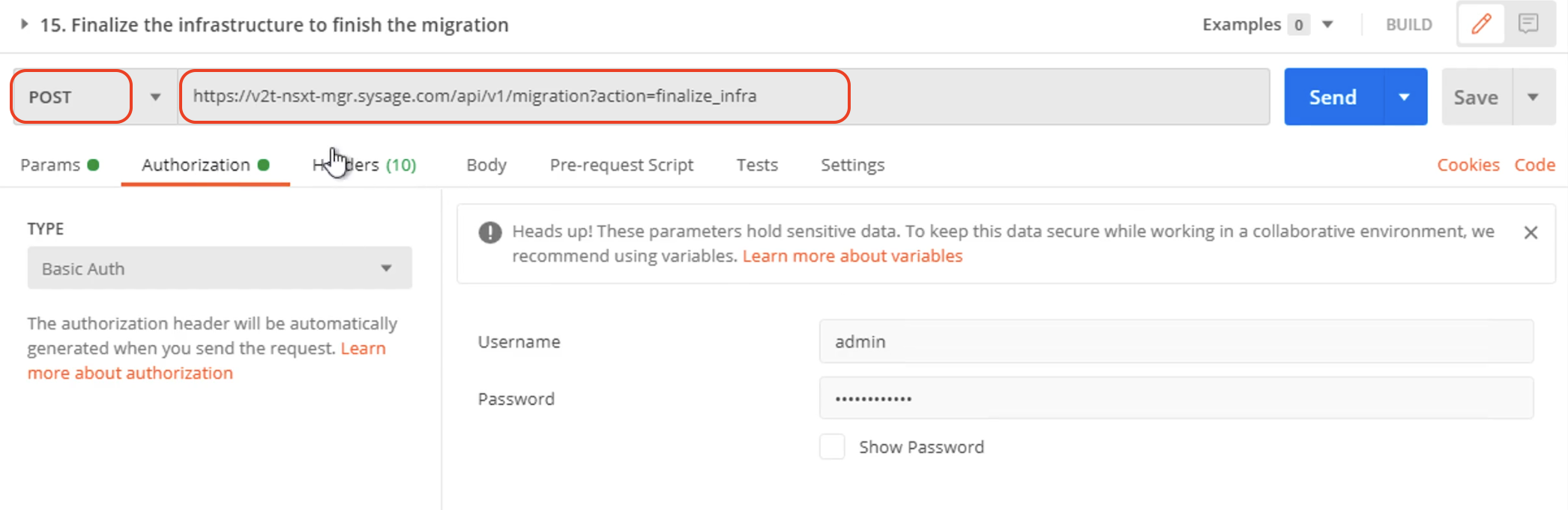Click the pencil edit icon
1568x510 pixels.
click(x=1481, y=24)
